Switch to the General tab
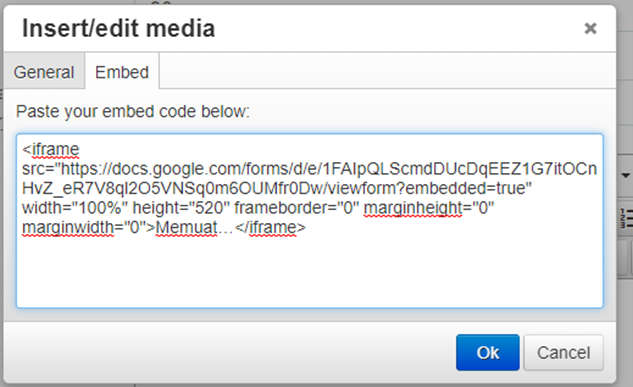Screen dimensions: 633x387 [44, 71]
